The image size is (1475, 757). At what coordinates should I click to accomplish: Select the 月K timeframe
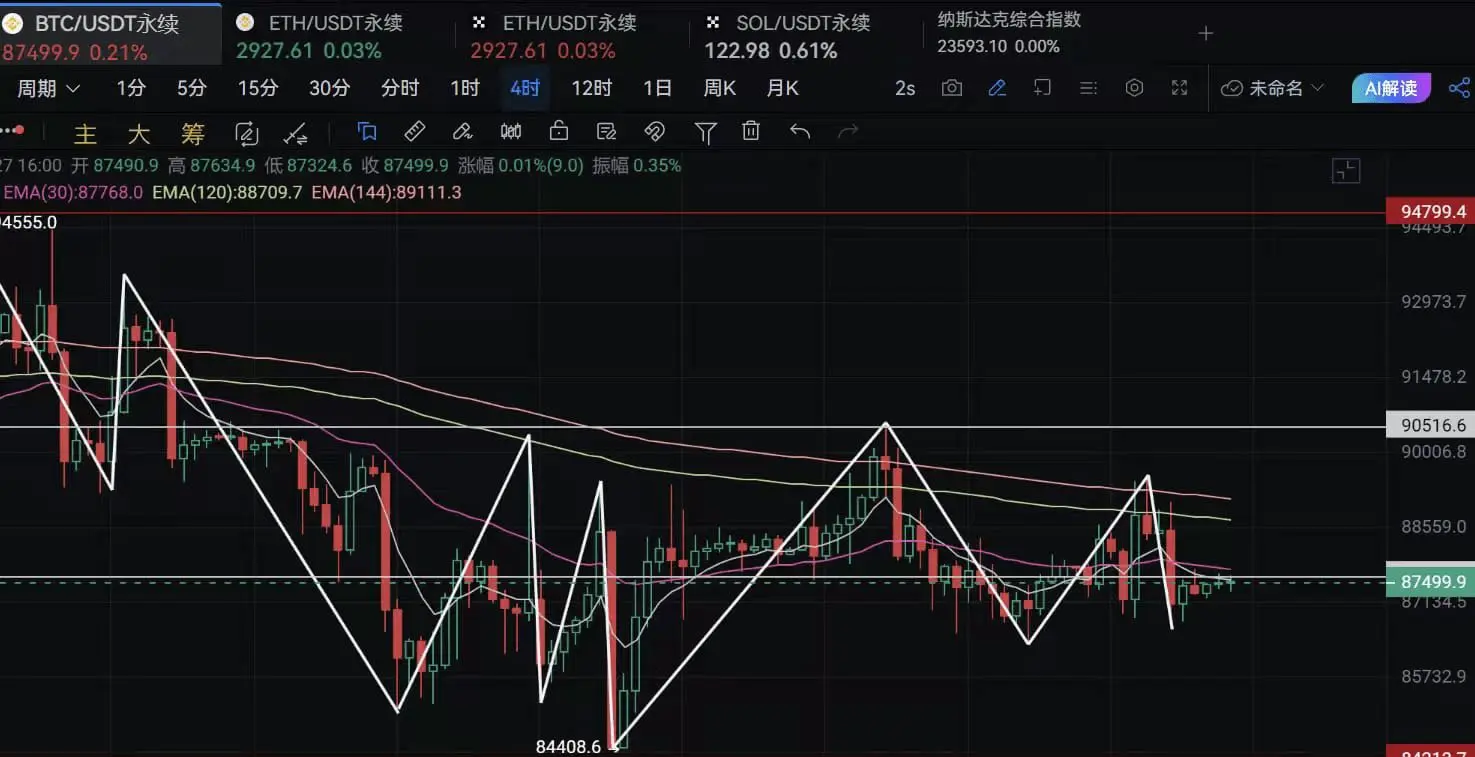782,88
